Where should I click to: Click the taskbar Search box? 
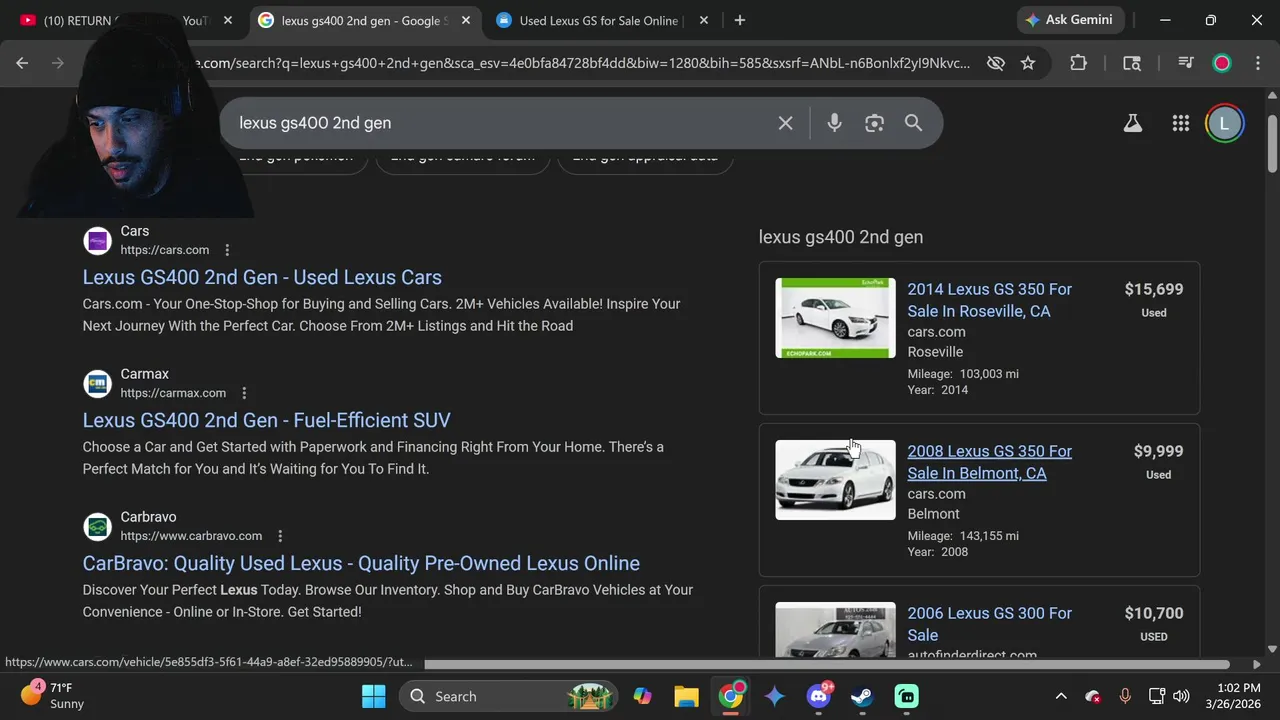[506, 696]
